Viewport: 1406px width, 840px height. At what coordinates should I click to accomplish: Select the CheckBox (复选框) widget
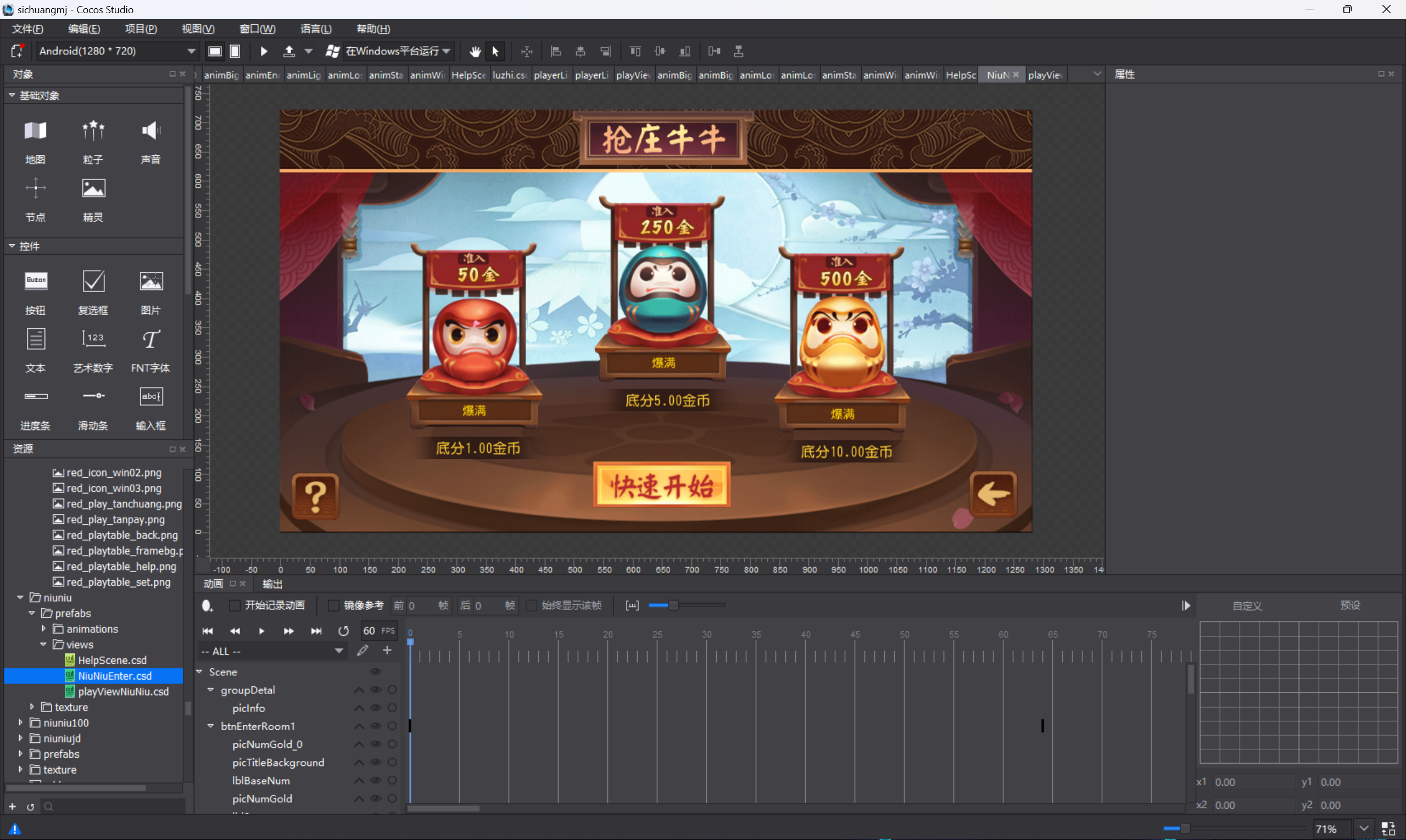pos(93,292)
